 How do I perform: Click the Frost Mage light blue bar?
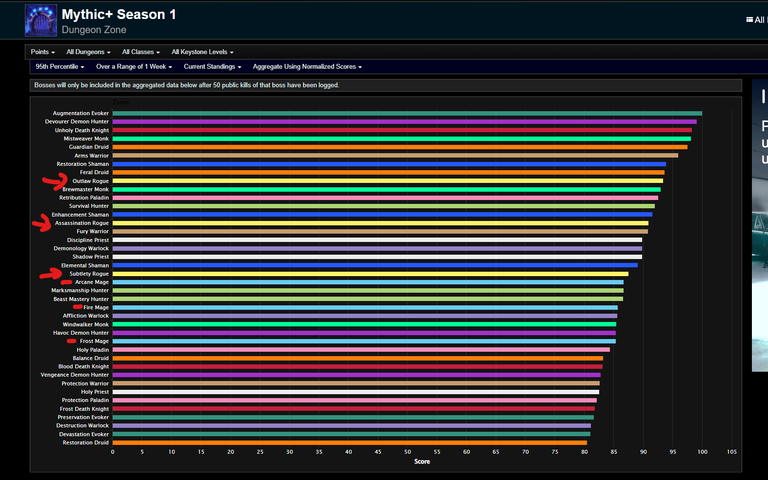[364, 341]
